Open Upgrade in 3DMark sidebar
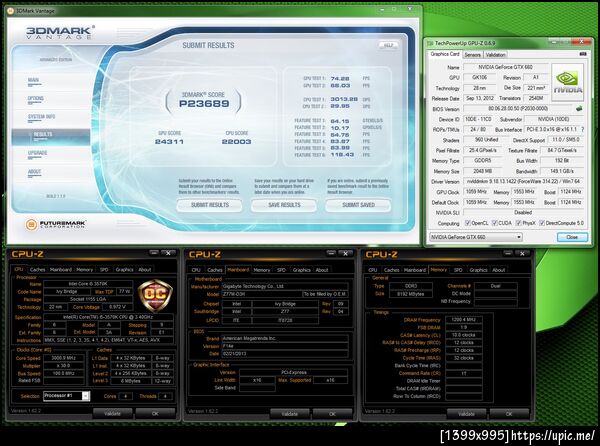 pos(37,153)
